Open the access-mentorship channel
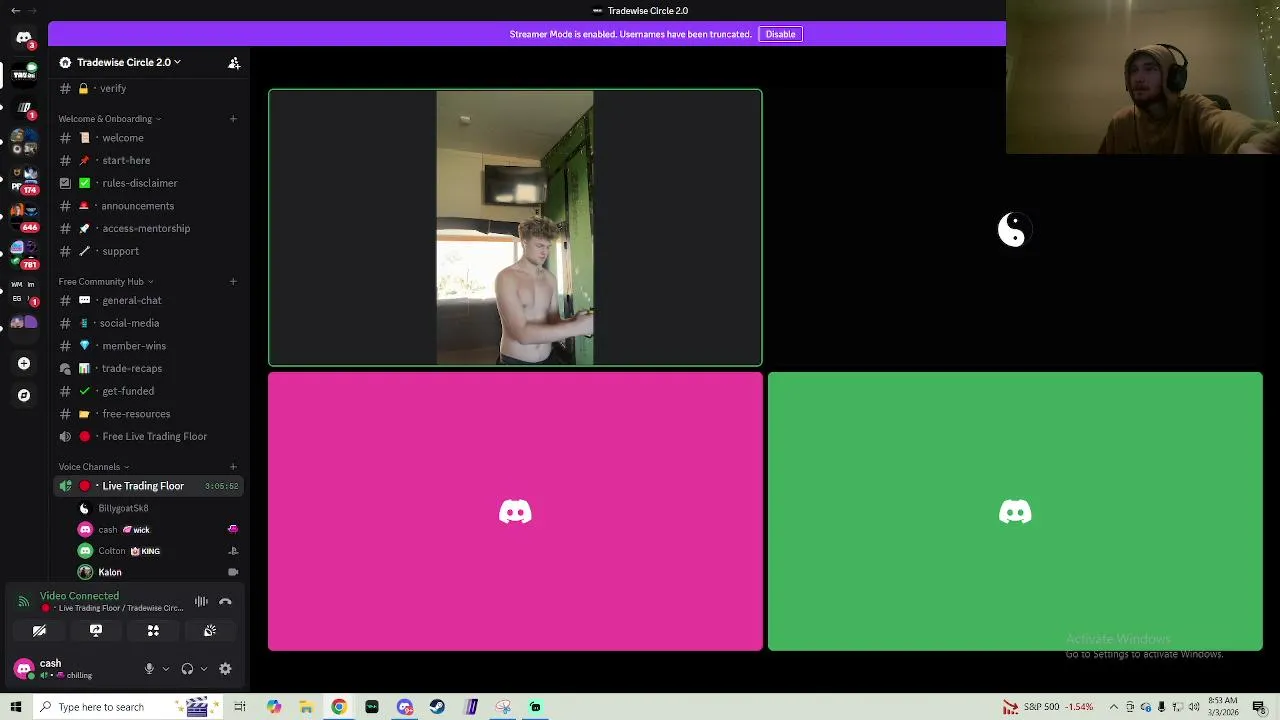1280x720 pixels. coord(148,228)
